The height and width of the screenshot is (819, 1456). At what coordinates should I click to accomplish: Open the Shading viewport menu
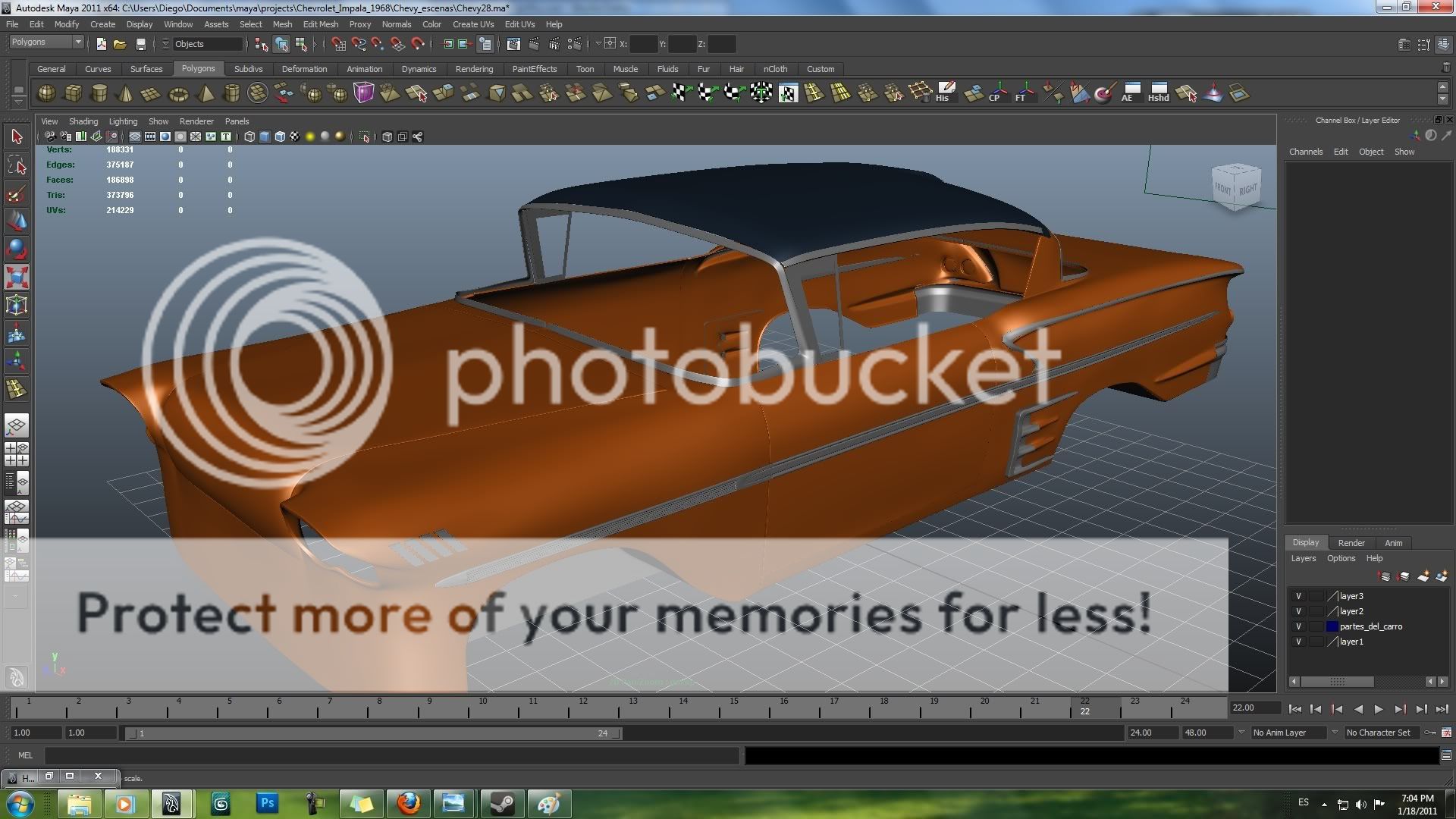(x=83, y=121)
